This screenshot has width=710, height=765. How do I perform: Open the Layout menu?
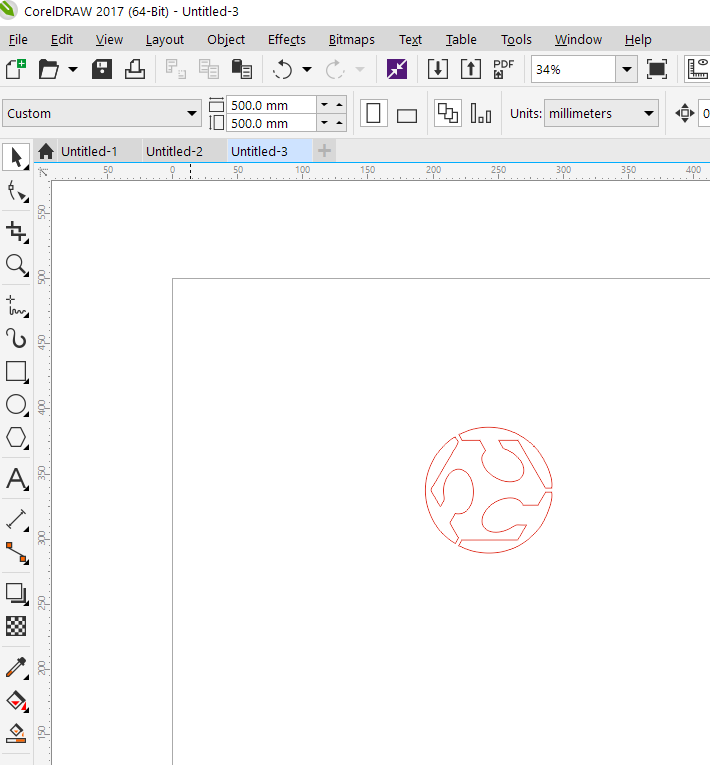(x=164, y=40)
